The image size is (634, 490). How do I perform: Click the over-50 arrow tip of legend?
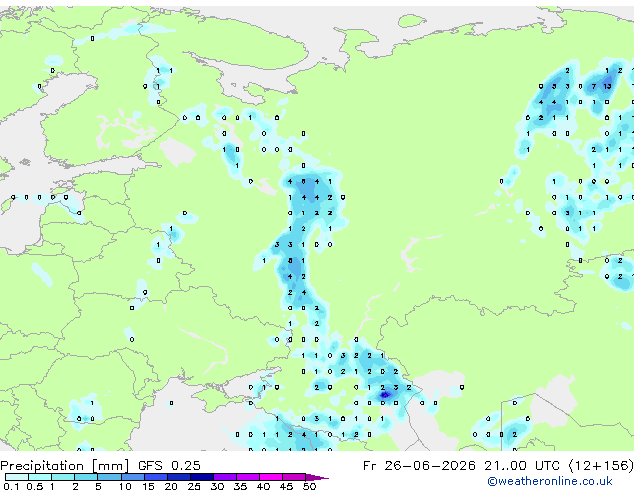tap(317, 477)
